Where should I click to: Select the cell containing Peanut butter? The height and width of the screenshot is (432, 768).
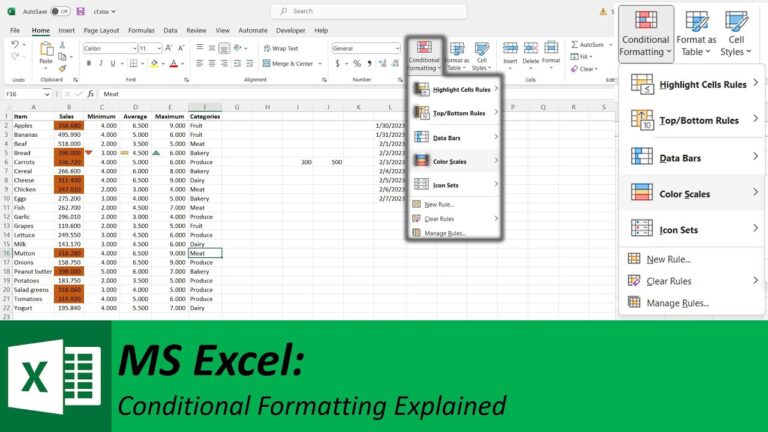pos(33,271)
